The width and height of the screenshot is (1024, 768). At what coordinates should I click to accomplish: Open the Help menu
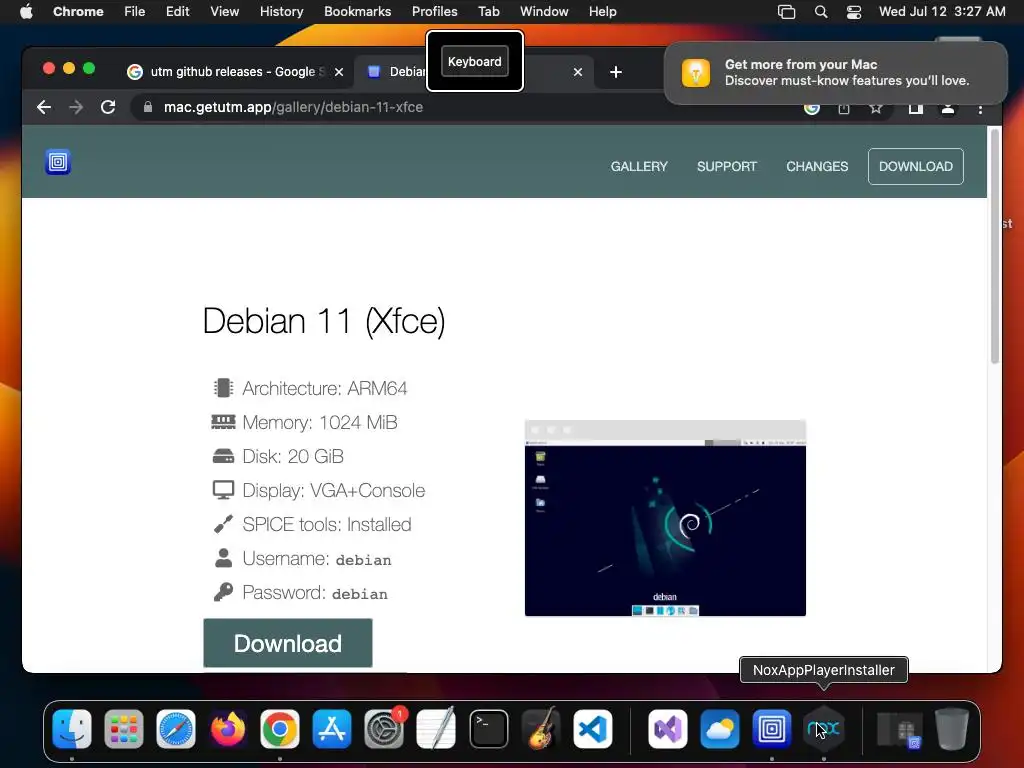[x=602, y=12]
